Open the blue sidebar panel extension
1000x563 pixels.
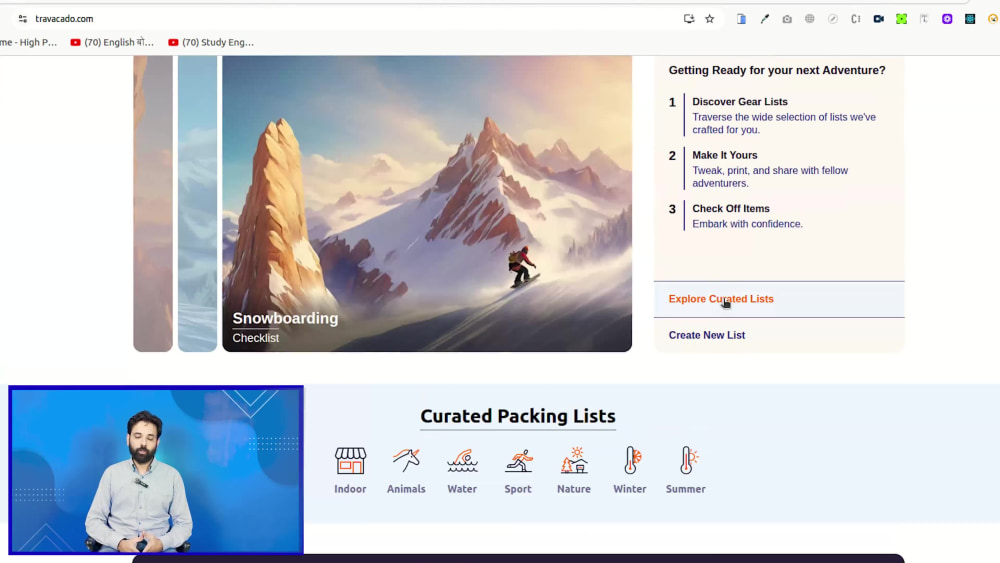[741, 19]
